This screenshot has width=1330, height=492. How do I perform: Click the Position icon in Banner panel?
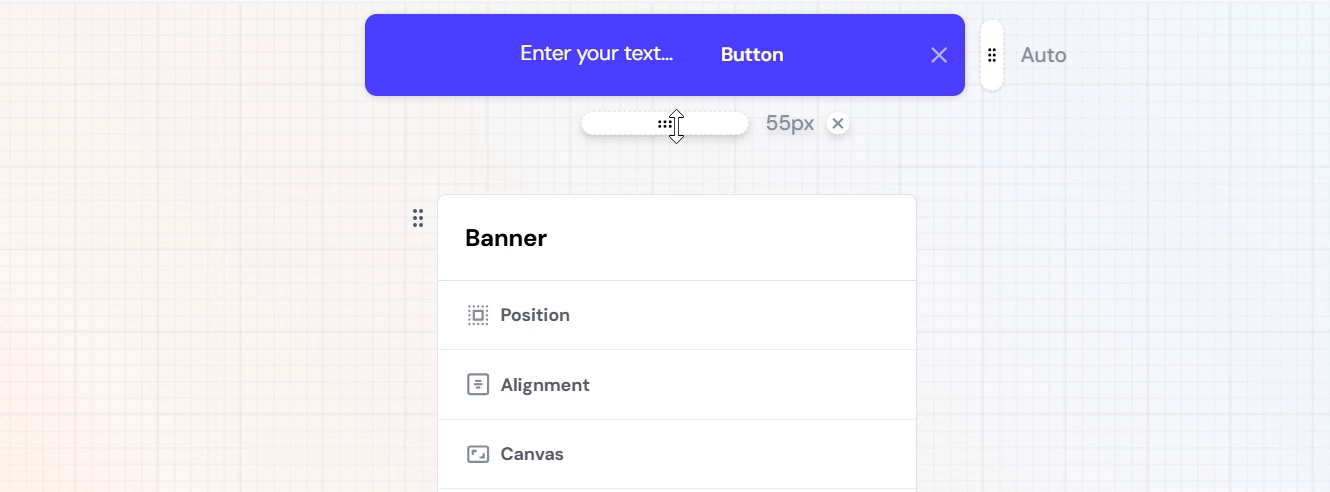click(478, 315)
